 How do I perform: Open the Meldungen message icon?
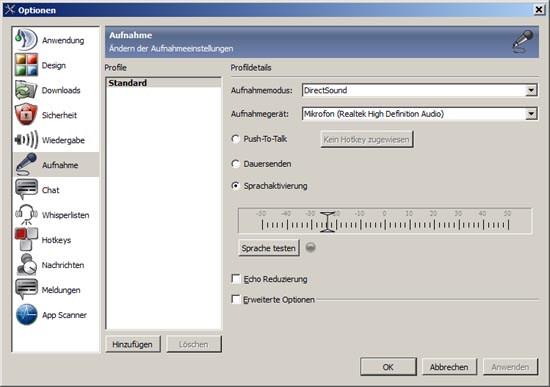pyautogui.click(x=26, y=289)
